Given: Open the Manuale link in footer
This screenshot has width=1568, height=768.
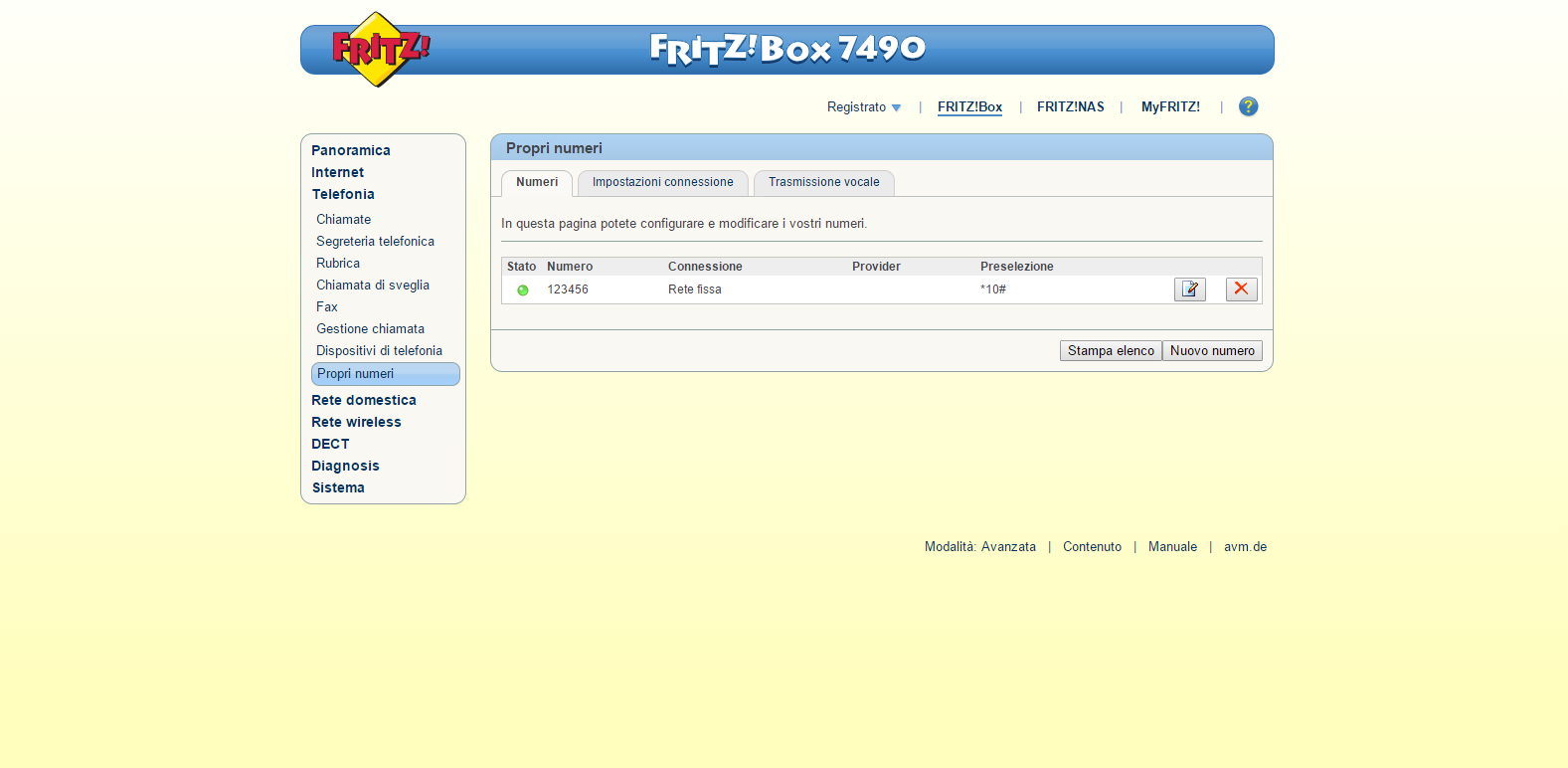Looking at the screenshot, I should (1172, 547).
